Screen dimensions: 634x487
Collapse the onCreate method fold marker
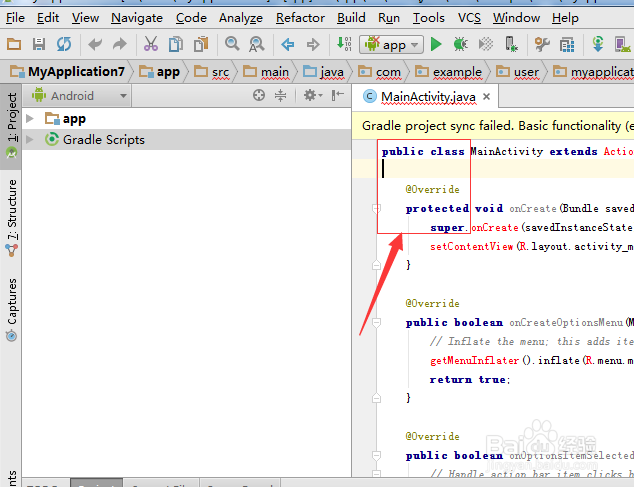coord(376,209)
